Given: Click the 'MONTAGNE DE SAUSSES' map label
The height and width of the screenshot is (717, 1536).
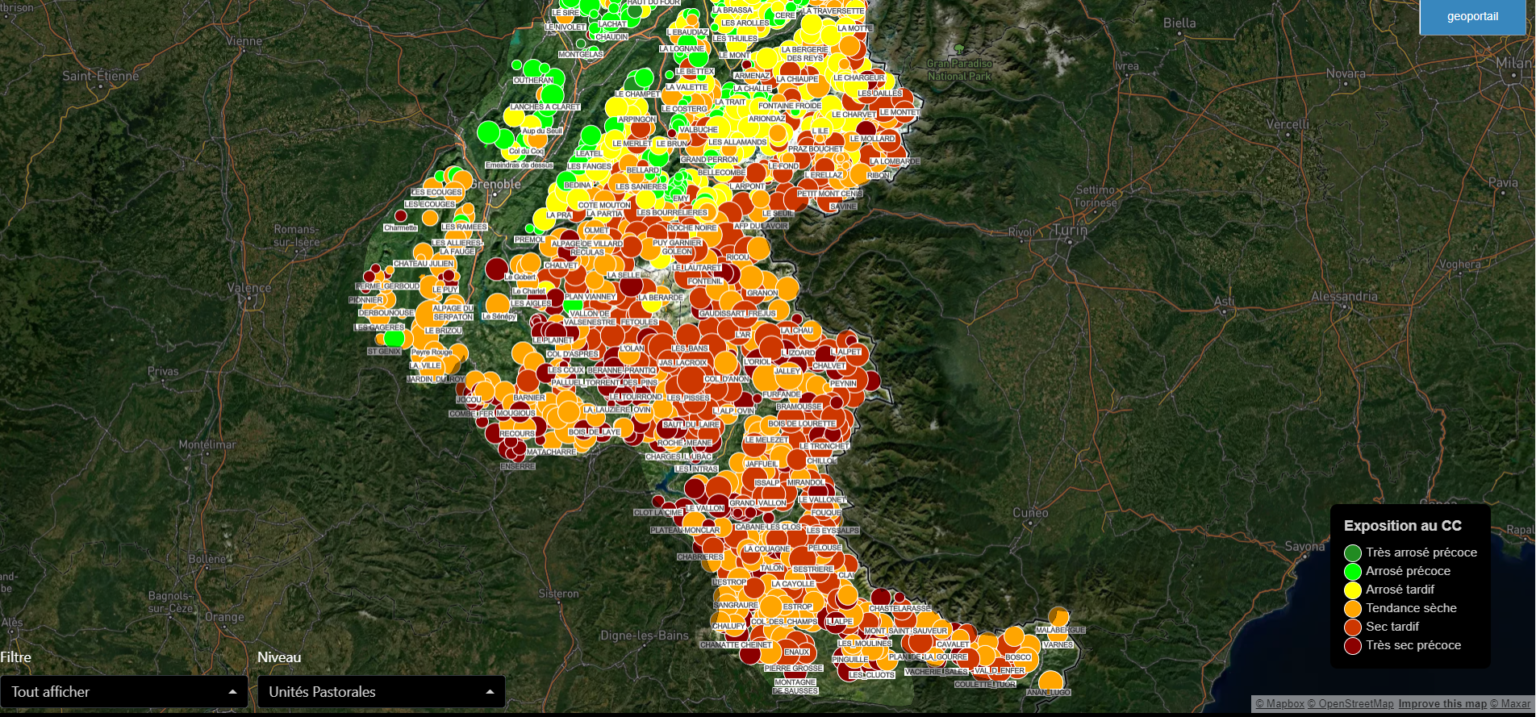Looking at the screenshot, I should click(x=796, y=686).
